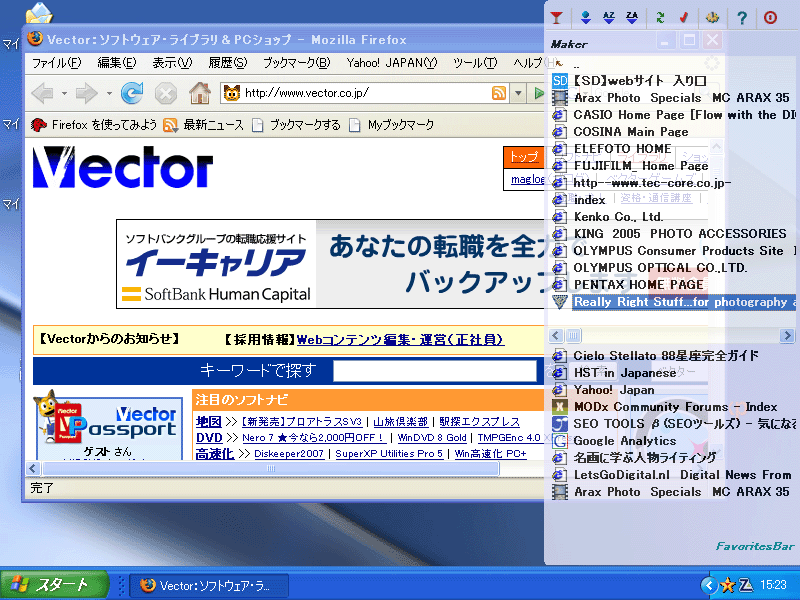Open the ブックマーク(B) menu
Screen dimensions: 800x600
[x=296, y=63]
